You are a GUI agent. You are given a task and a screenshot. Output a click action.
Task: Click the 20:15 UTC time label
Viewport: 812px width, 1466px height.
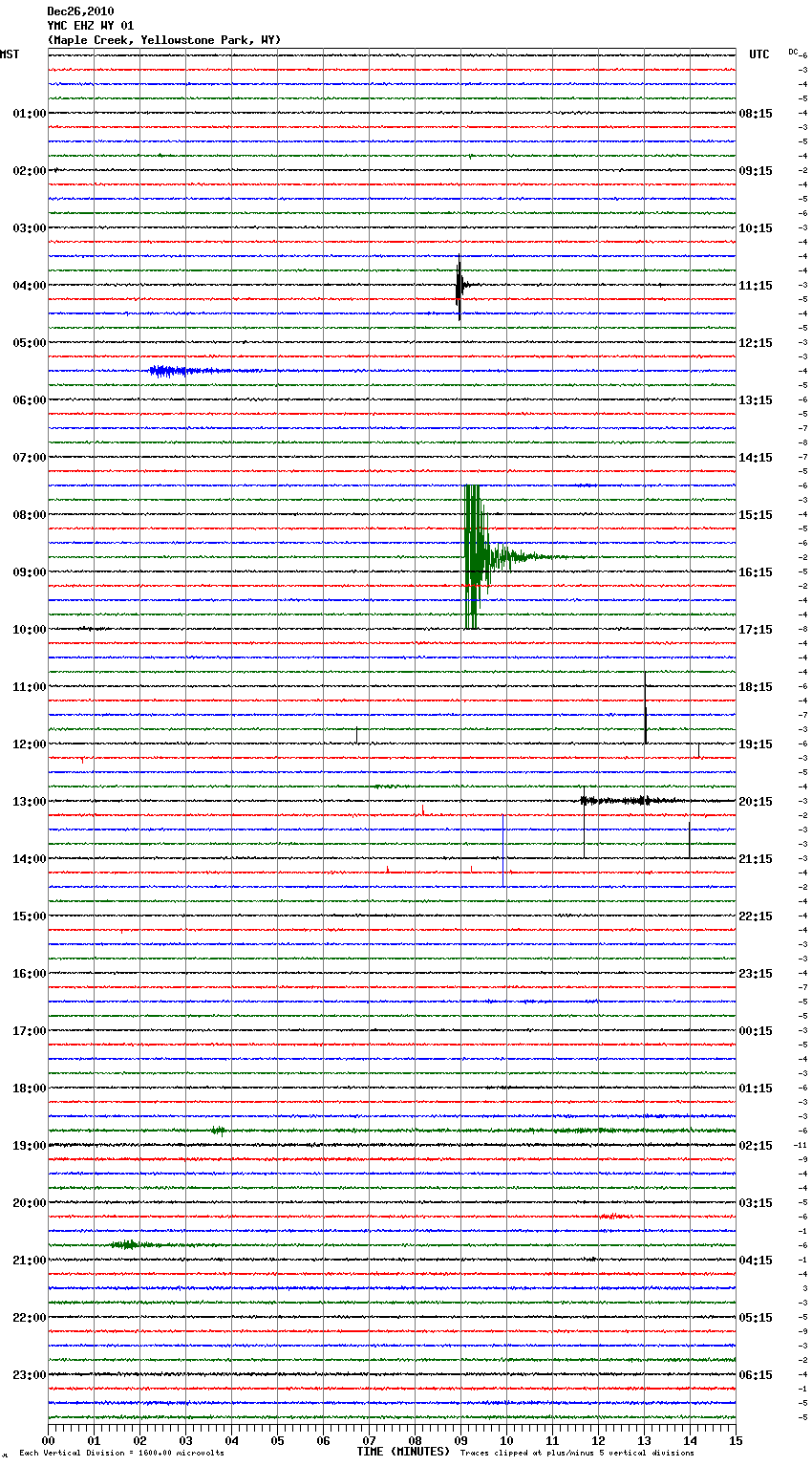(x=756, y=802)
